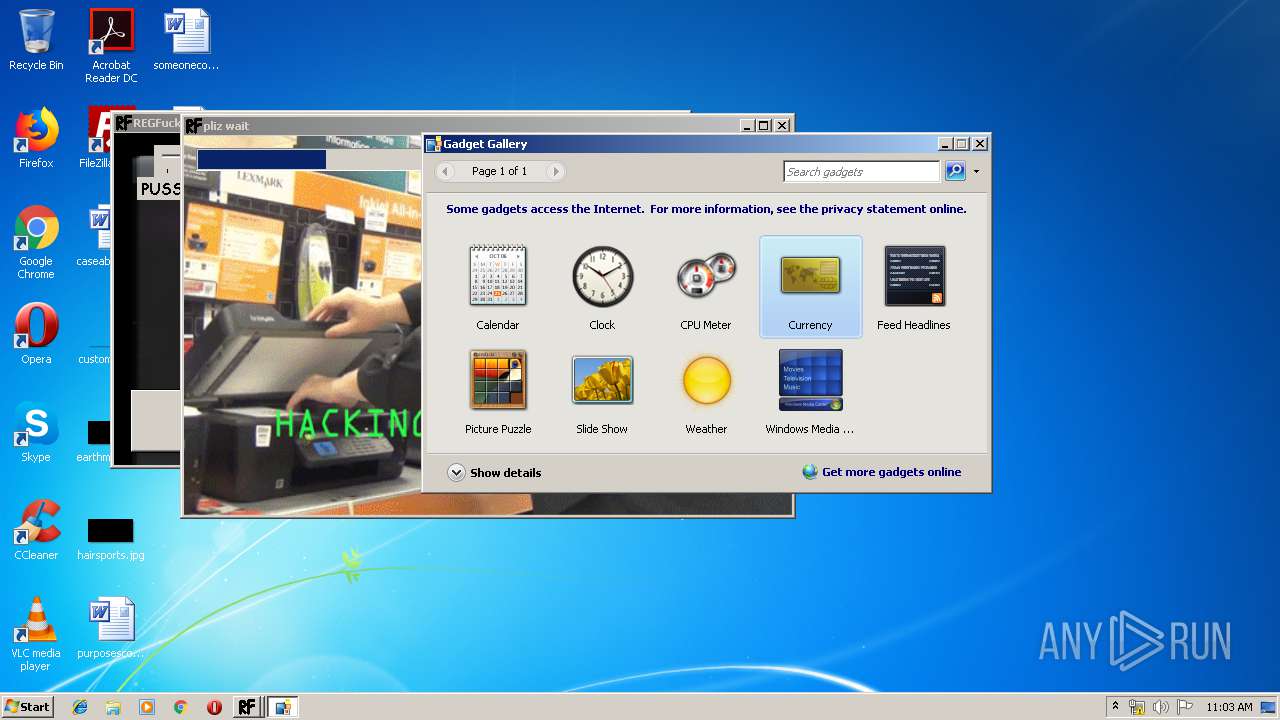Open the someoneco... Word document on desktop

[186, 40]
